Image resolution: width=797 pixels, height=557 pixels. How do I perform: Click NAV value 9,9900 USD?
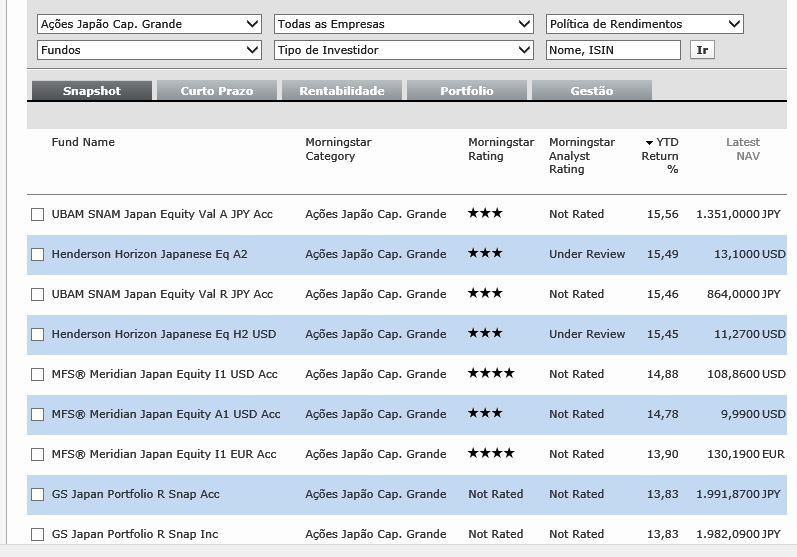pyautogui.click(x=753, y=414)
